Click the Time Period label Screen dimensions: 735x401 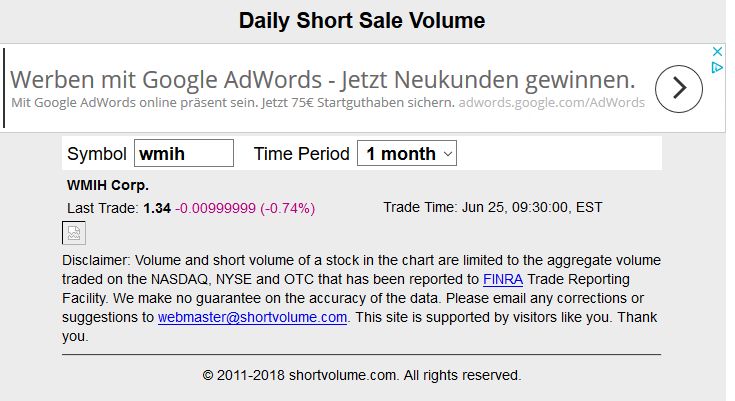tap(301, 154)
